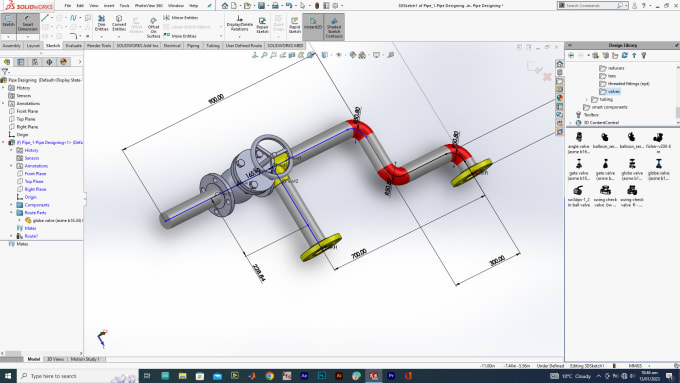This screenshot has width=680, height=383.
Task: Click Convert Entities tool
Action: coord(119,23)
